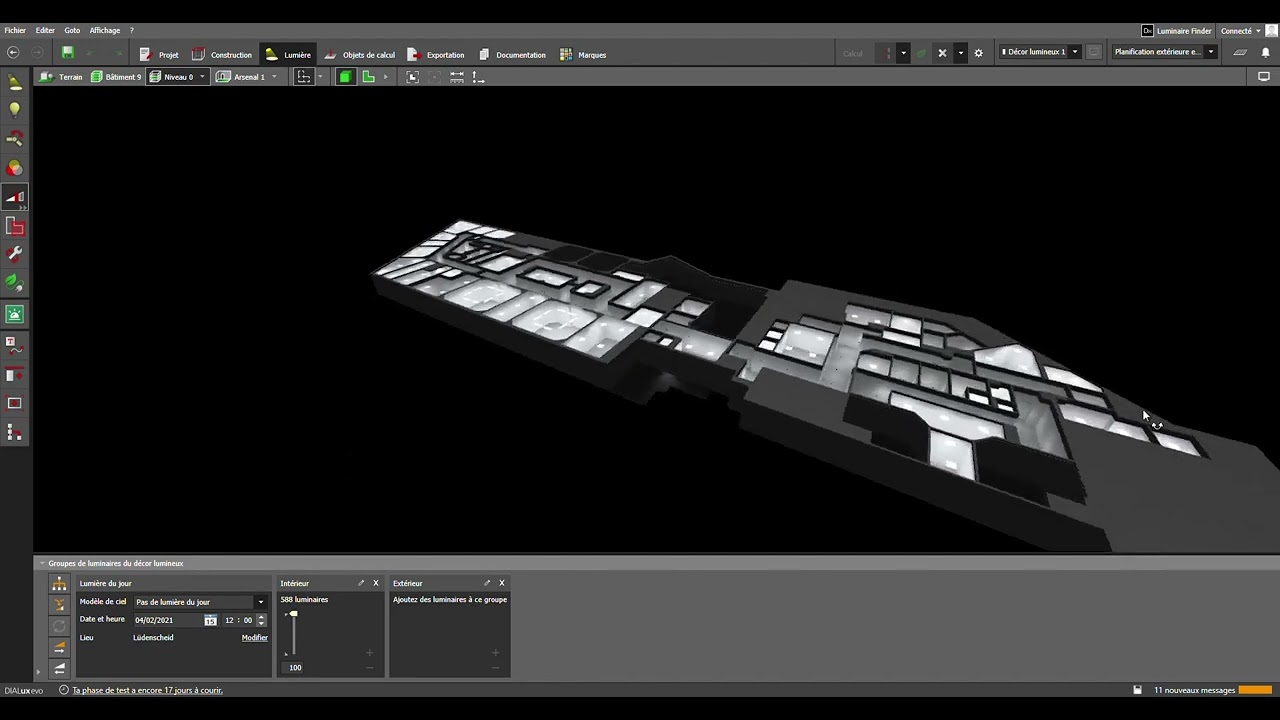Open the light scene hierarchy icon in the bottom panel

59,584
